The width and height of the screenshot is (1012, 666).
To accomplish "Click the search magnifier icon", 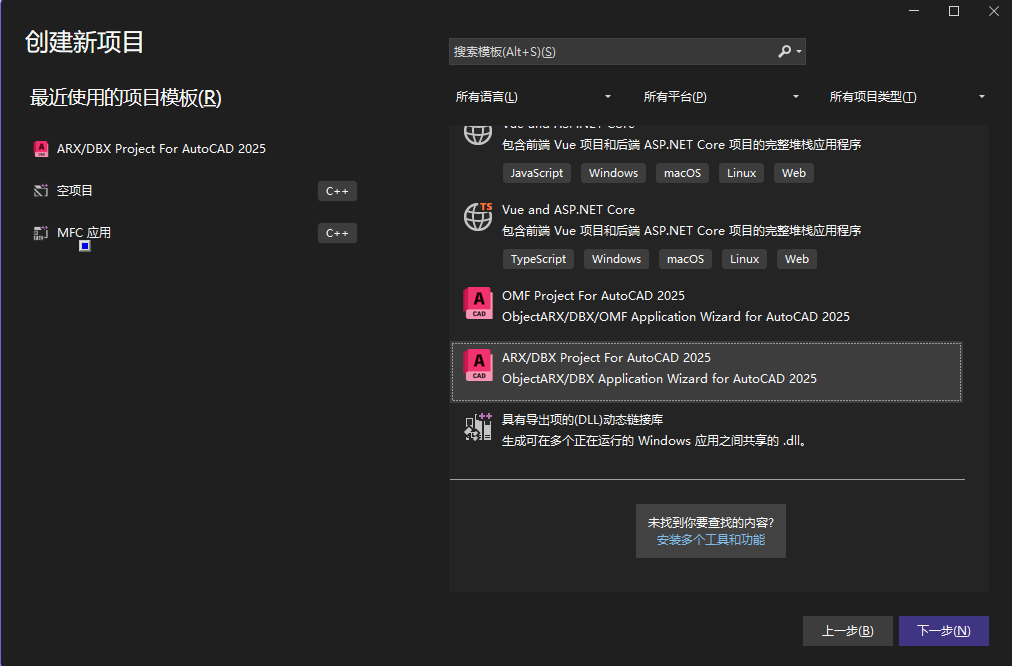I will point(785,52).
